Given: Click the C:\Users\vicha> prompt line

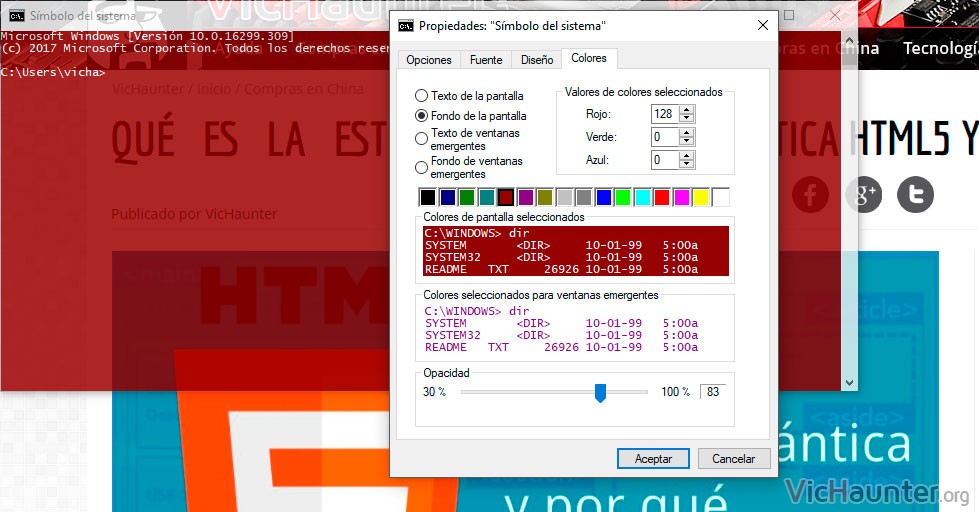Looking at the screenshot, I should pos(53,72).
